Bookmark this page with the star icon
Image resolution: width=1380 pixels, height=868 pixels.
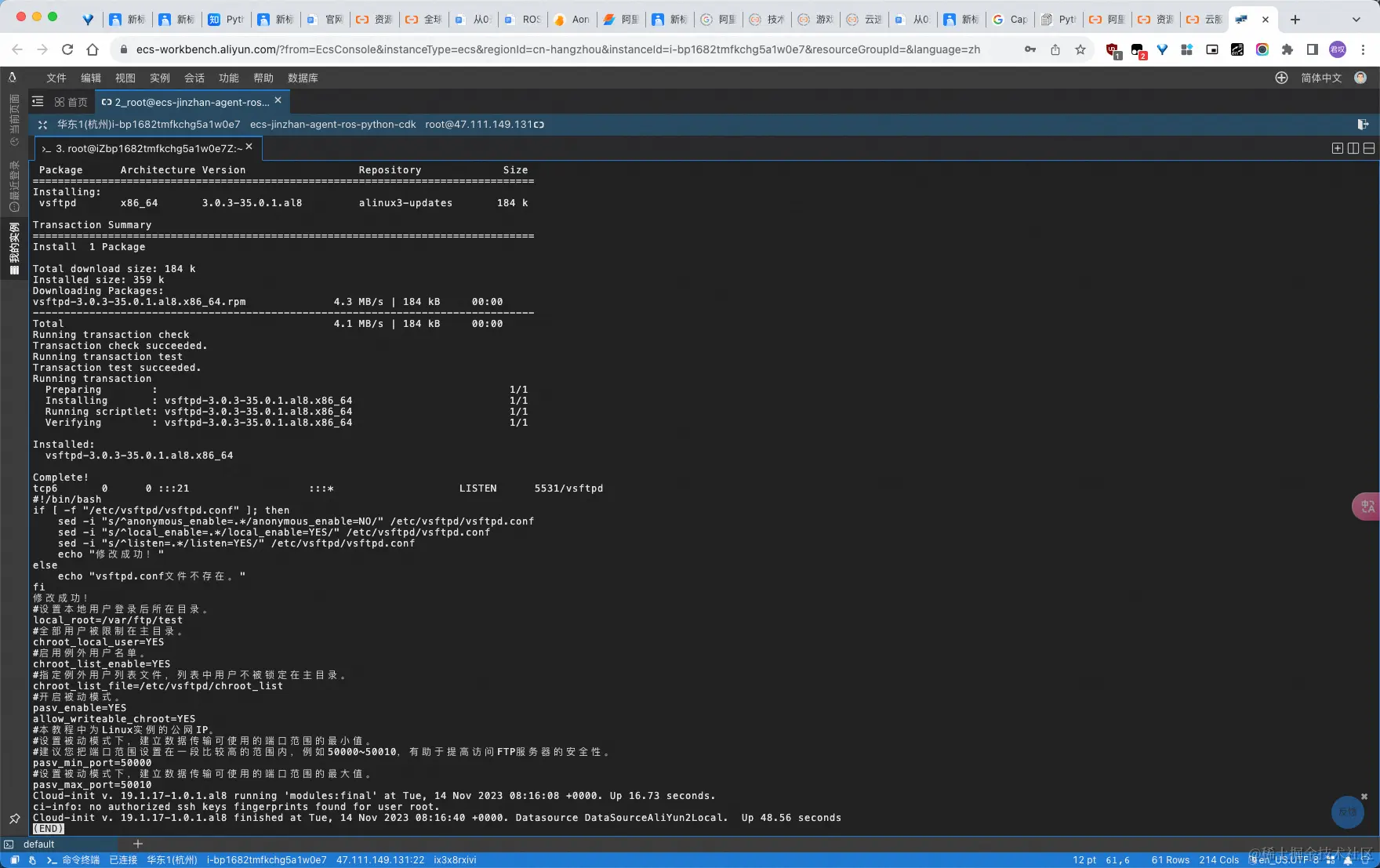pyautogui.click(x=1080, y=49)
